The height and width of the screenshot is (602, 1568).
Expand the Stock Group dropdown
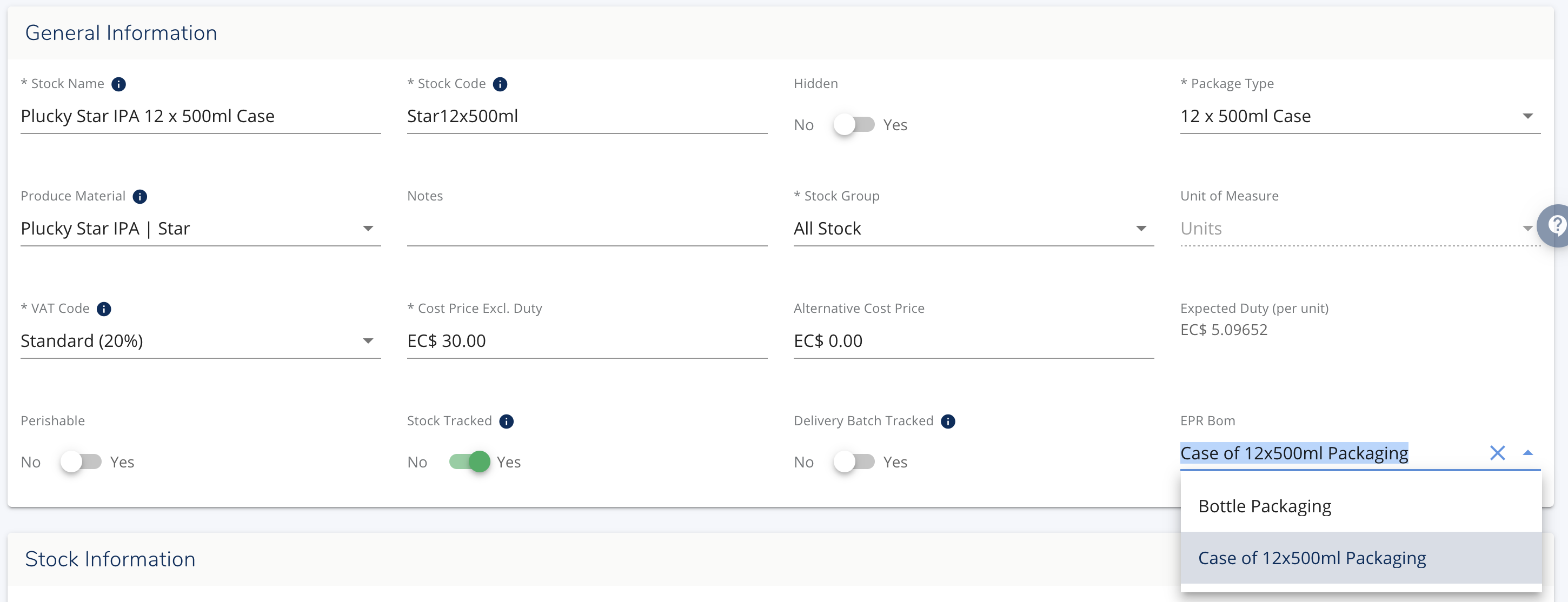(x=1141, y=229)
